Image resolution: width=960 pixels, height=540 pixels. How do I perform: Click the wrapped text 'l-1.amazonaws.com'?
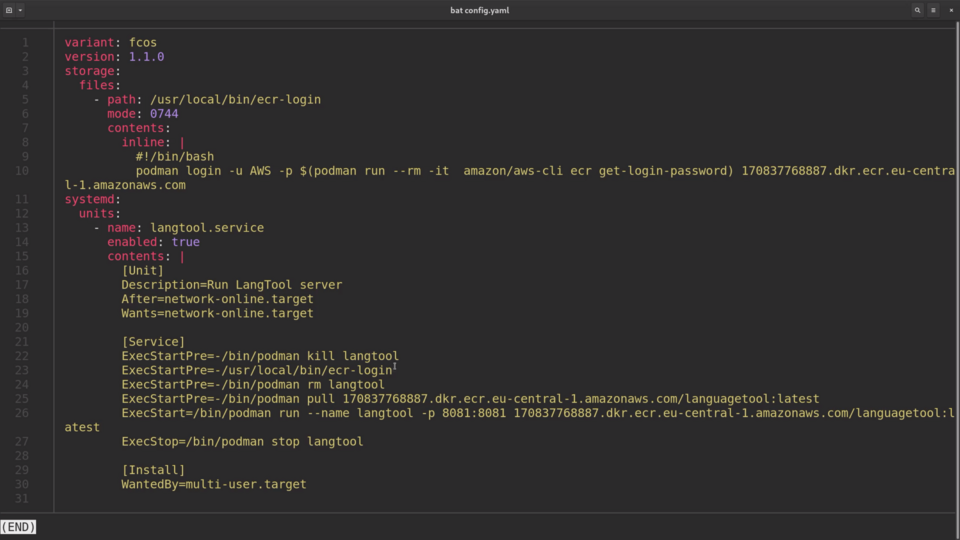click(x=125, y=185)
